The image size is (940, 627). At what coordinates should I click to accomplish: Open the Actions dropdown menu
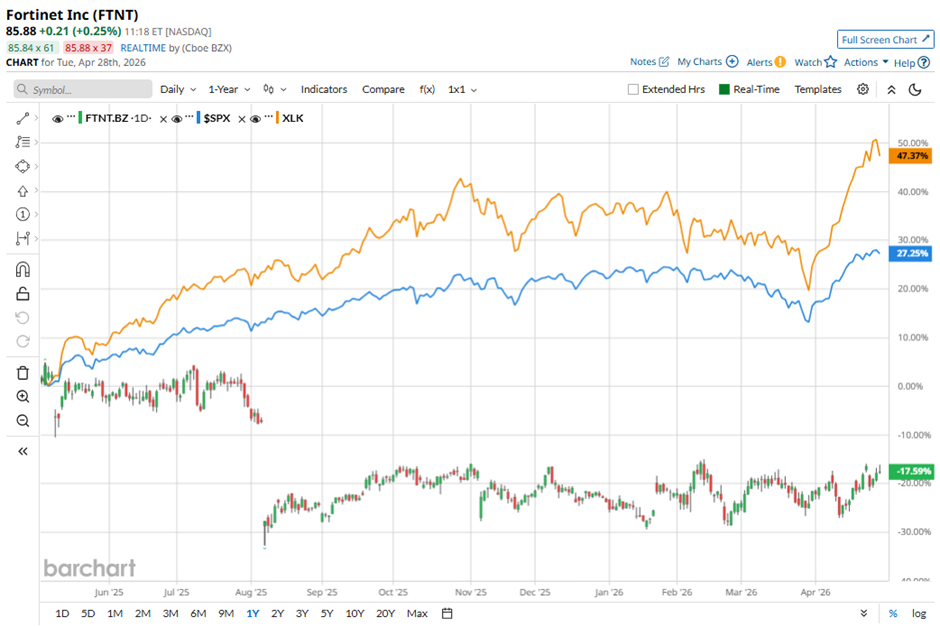point(865,62)
